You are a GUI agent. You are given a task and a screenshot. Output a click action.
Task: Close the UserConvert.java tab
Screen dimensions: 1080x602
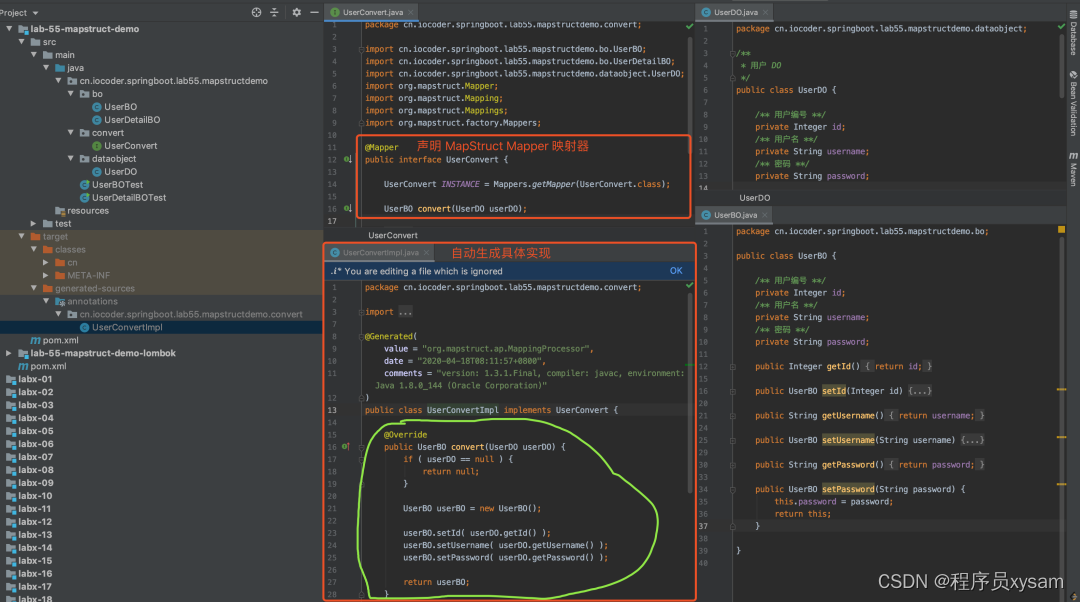pos(411,12)
